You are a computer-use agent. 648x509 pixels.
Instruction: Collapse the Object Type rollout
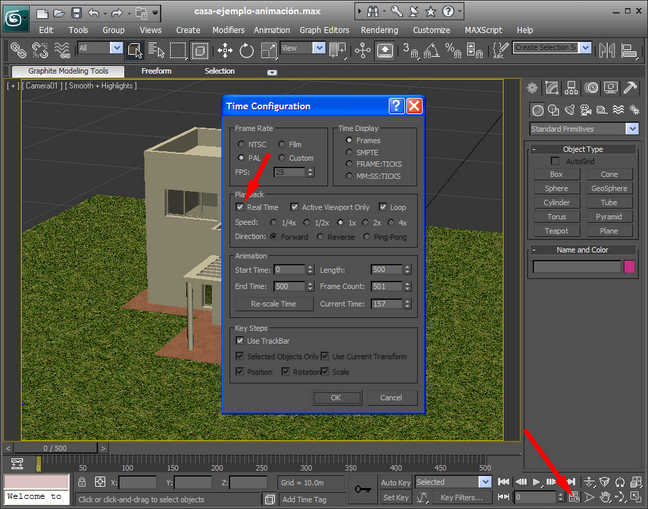583,149
